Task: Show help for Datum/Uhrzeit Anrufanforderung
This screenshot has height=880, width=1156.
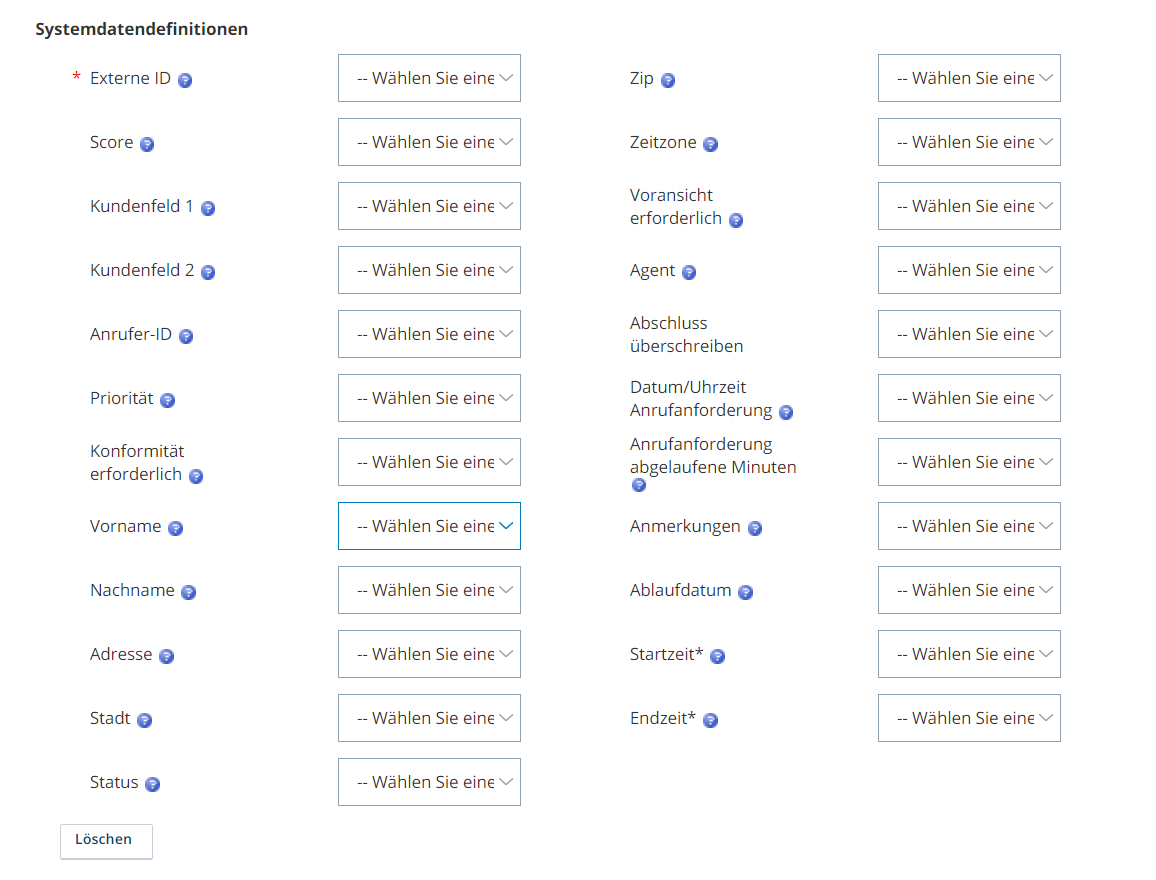Action: coord(786,412)
